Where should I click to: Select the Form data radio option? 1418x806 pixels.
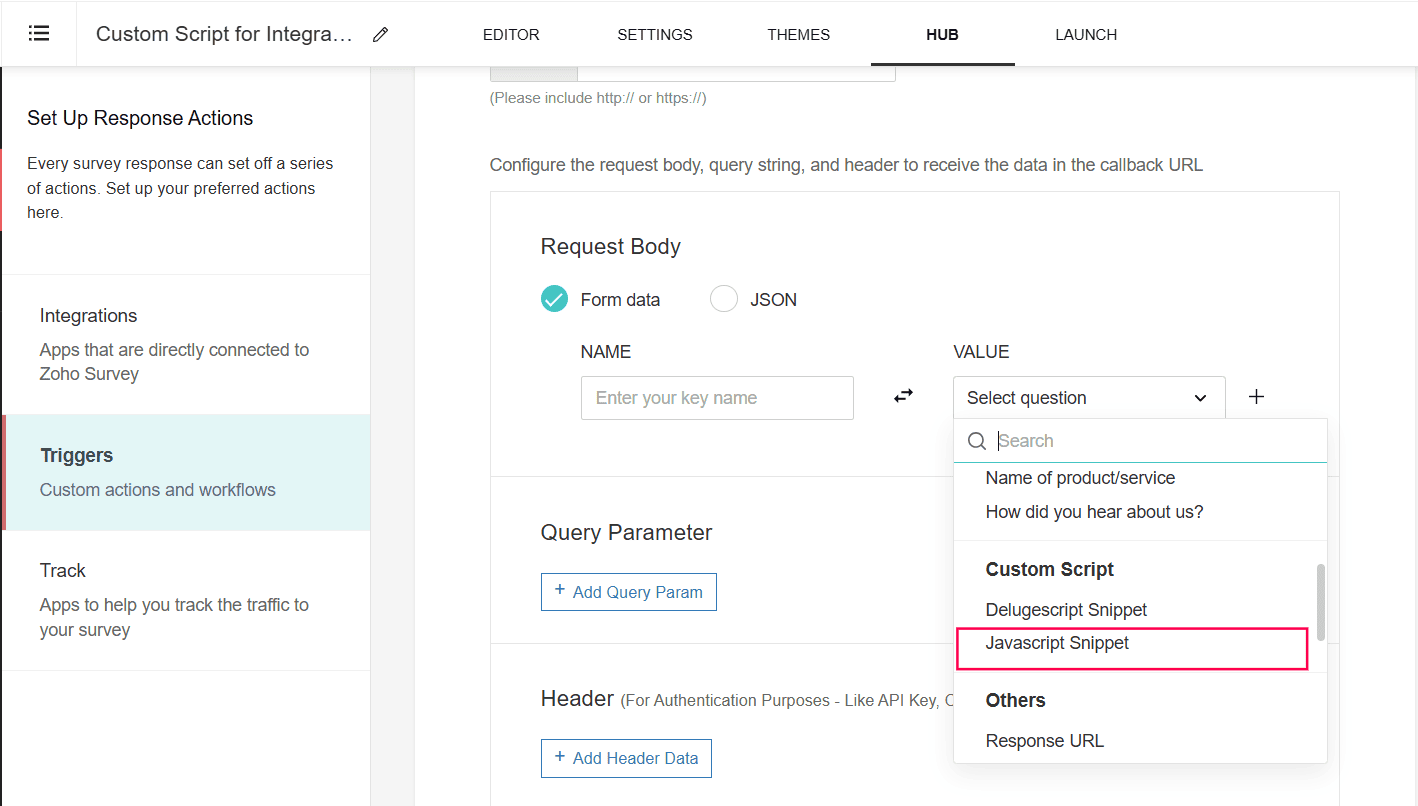point(554,299)
